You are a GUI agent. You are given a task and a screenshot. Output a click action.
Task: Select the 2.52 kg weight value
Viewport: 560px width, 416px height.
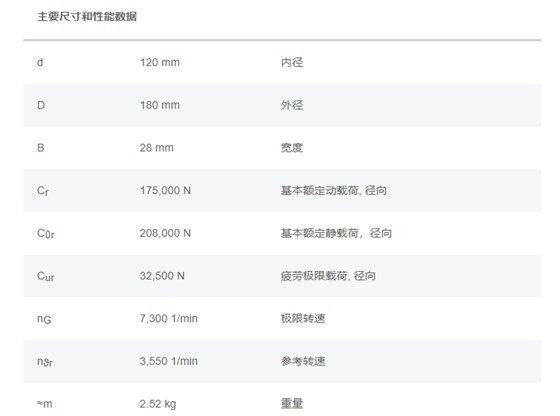pos(158,404)
